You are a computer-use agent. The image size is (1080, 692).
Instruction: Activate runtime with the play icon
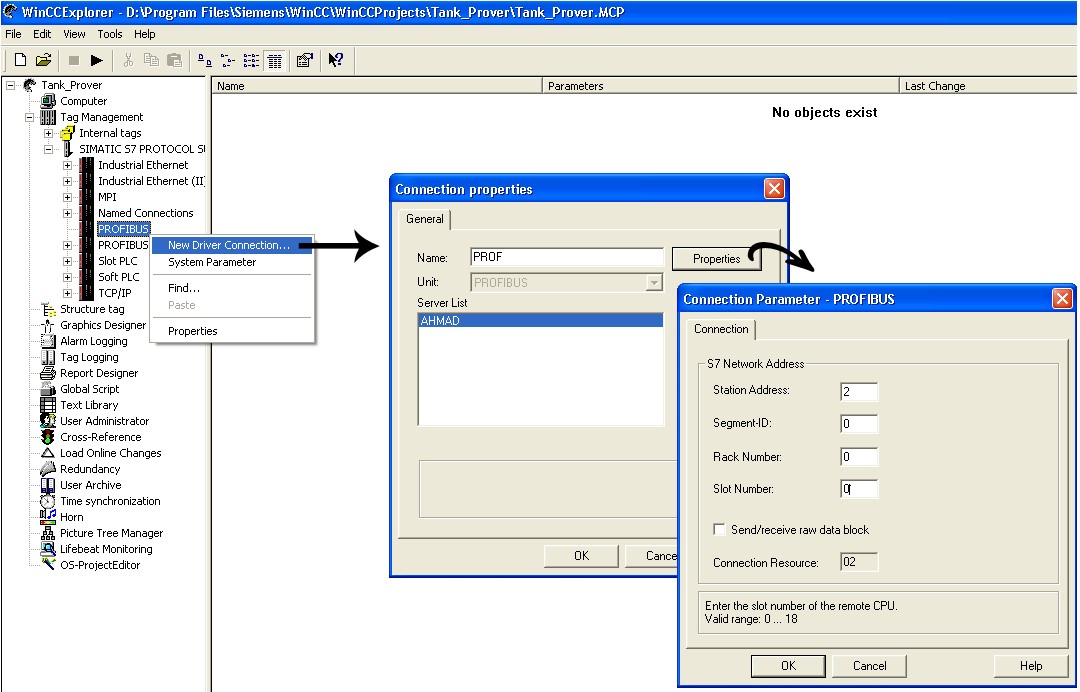coord(97,61)
